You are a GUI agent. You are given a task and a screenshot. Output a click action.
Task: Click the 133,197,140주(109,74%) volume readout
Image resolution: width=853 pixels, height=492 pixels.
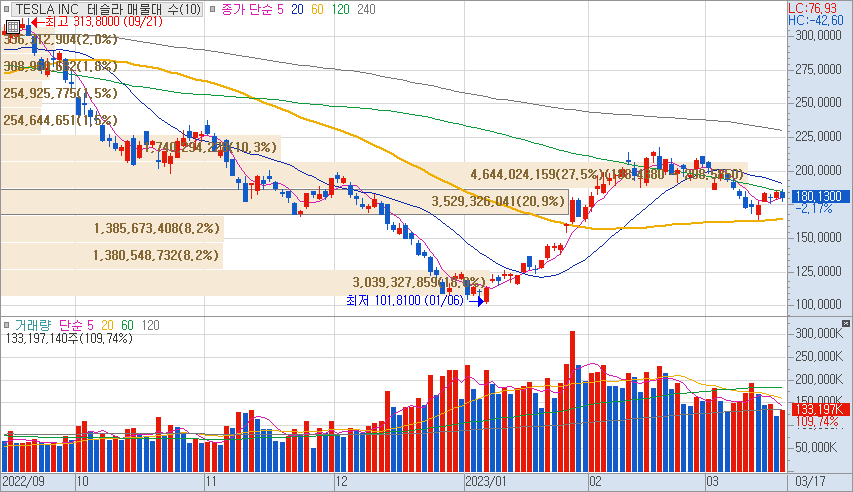(69, 339)
